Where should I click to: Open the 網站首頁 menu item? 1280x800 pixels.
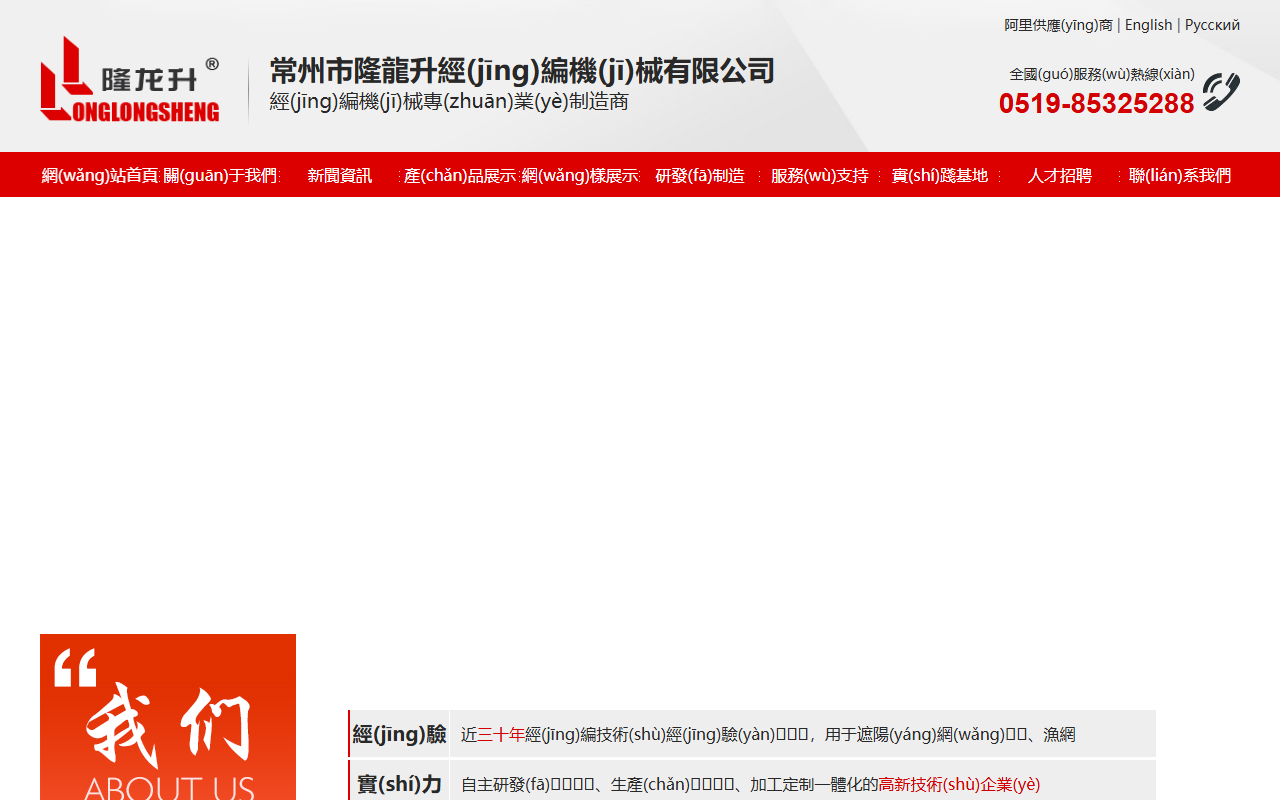pos(100,175)
